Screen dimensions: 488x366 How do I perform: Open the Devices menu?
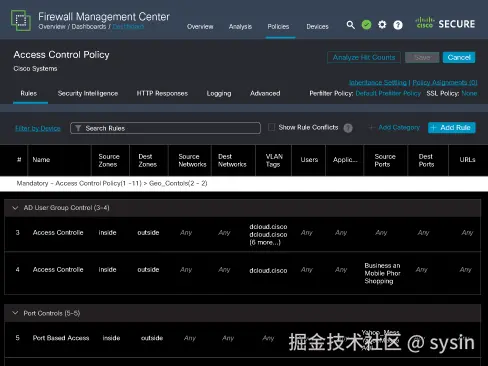(x=317, y=27)
